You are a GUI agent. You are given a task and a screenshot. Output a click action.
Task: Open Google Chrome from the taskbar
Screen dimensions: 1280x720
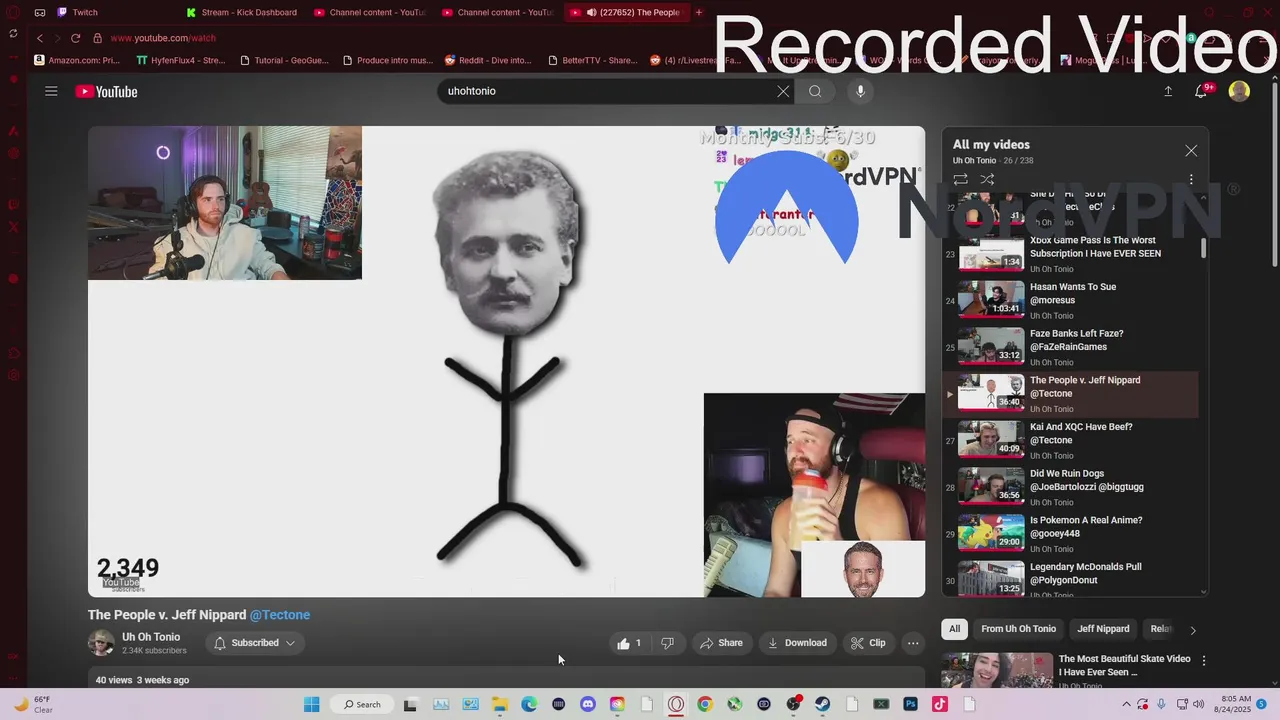(705, 704)
